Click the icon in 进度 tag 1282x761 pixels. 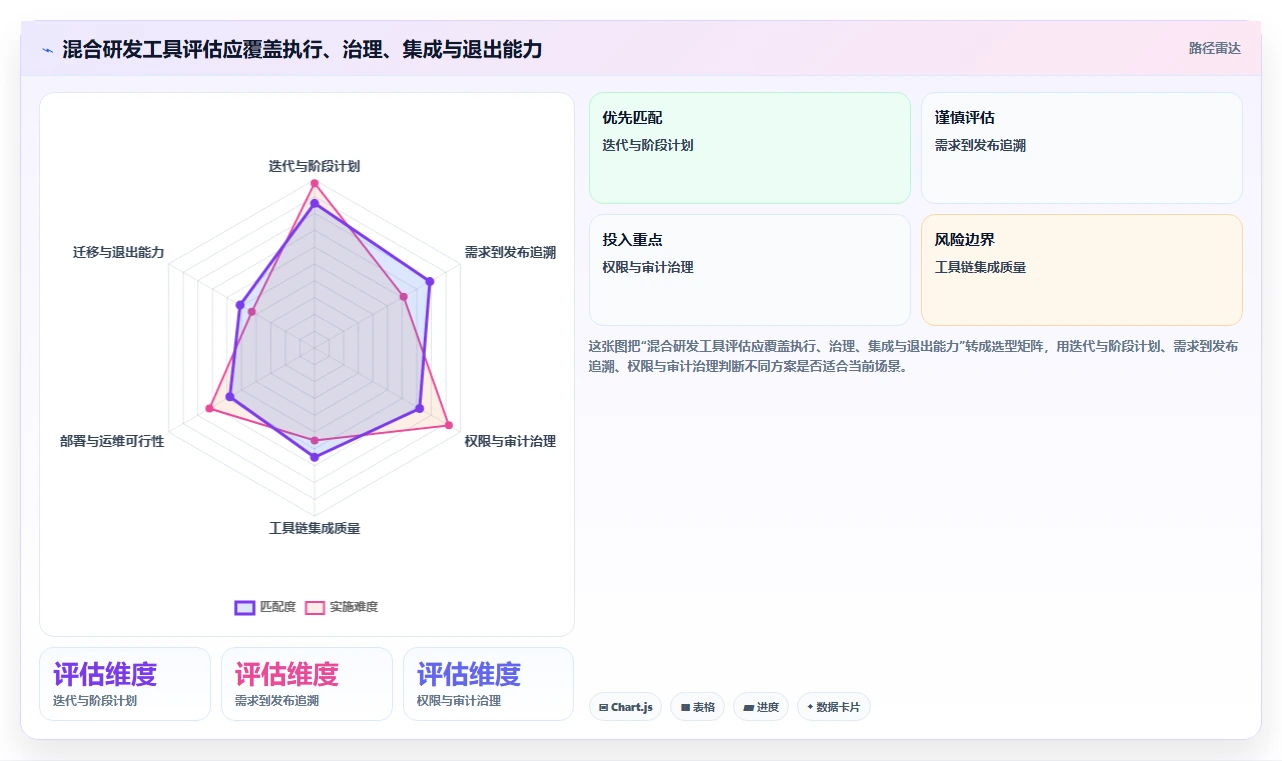tap(748, 707)
